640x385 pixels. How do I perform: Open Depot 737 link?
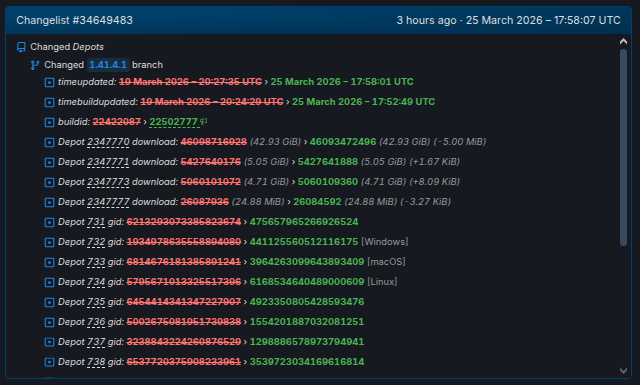coord(96,342)
